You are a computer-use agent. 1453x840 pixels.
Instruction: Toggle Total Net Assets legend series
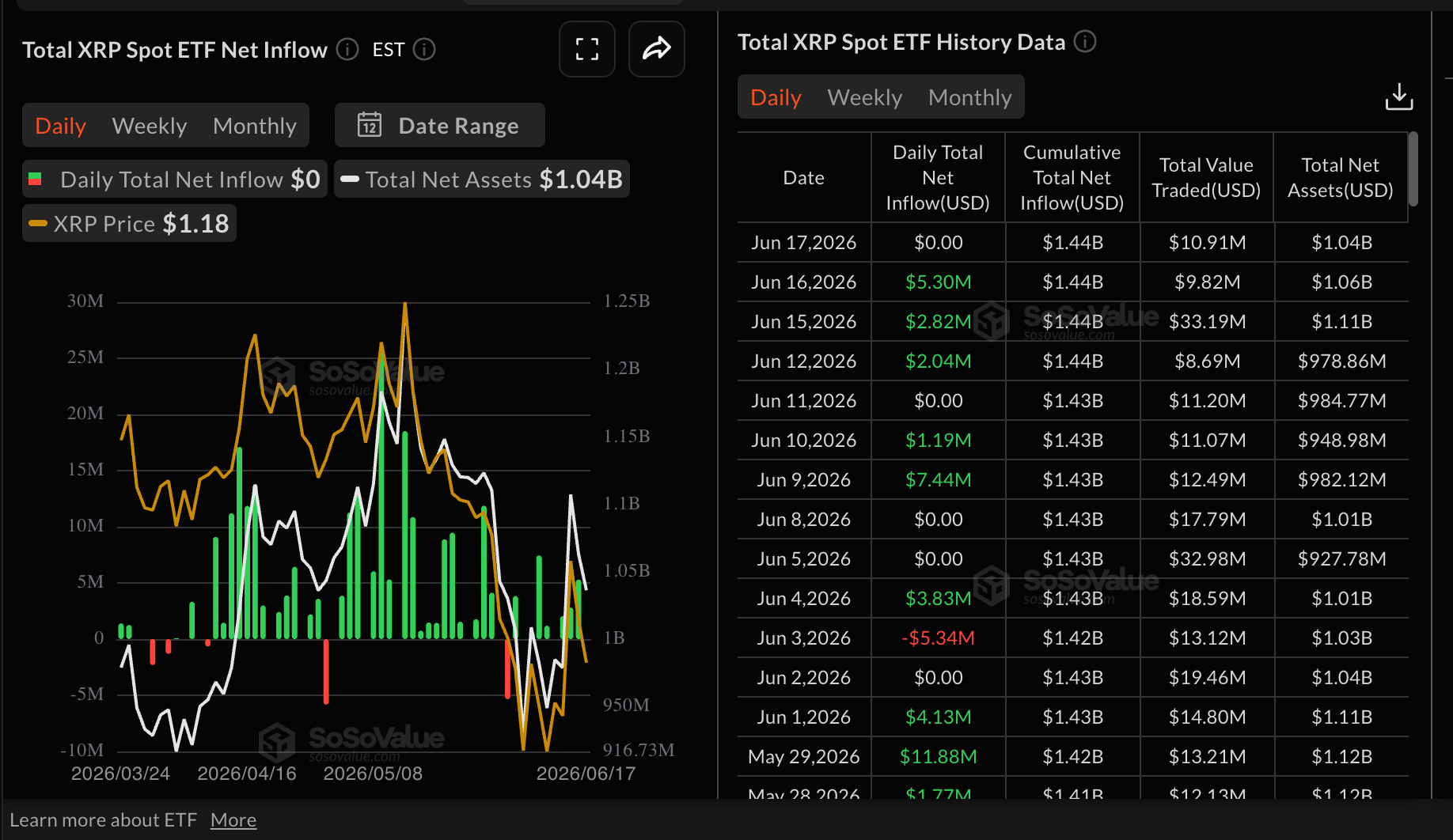pyautogui.click(x=482, y=180)
